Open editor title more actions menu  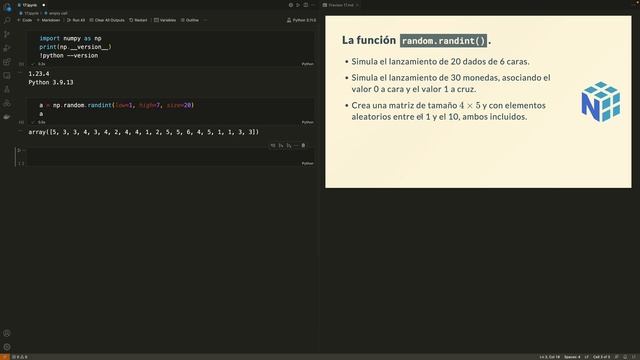313,5
